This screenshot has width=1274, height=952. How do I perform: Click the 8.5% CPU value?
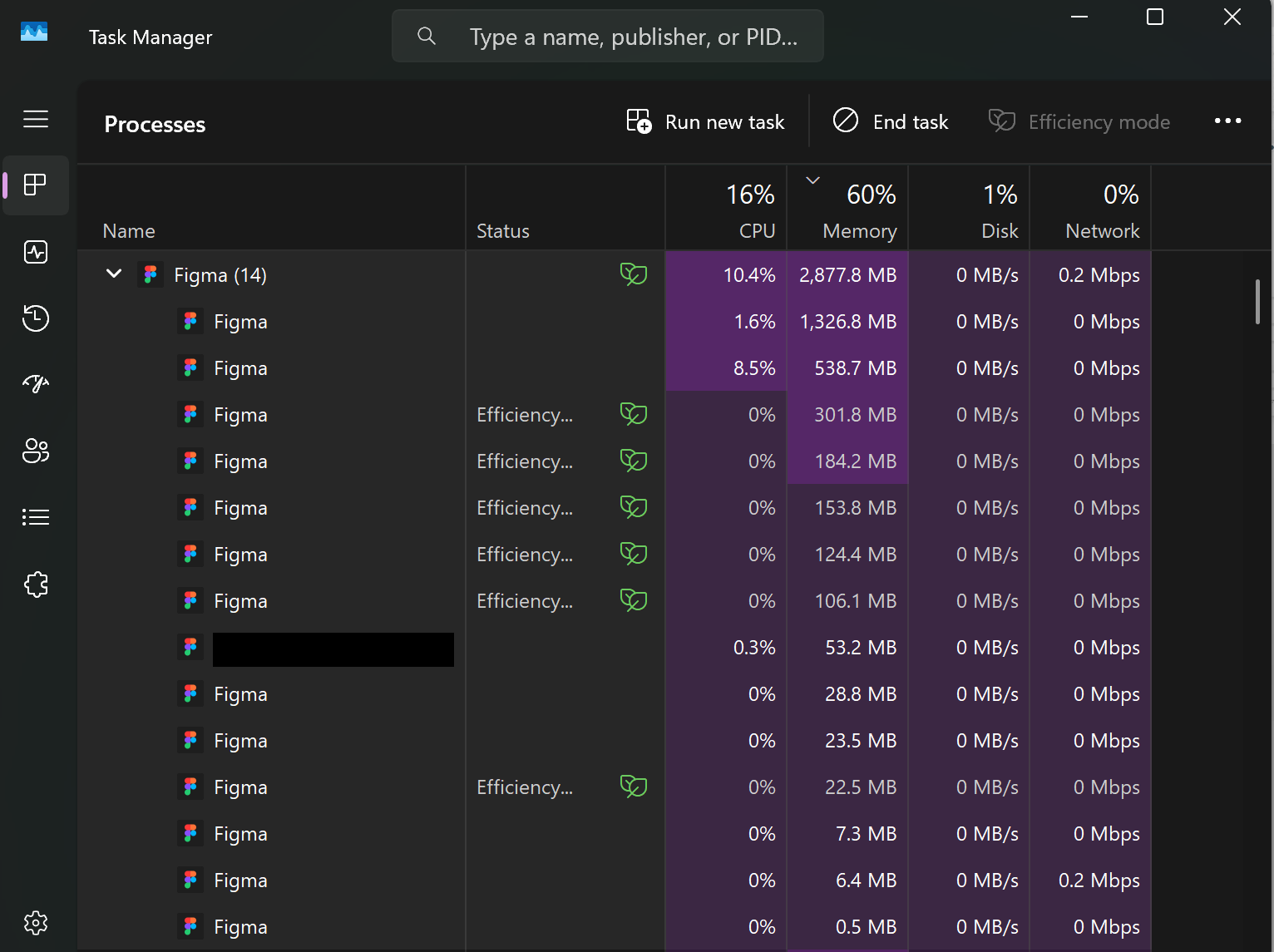754,367
